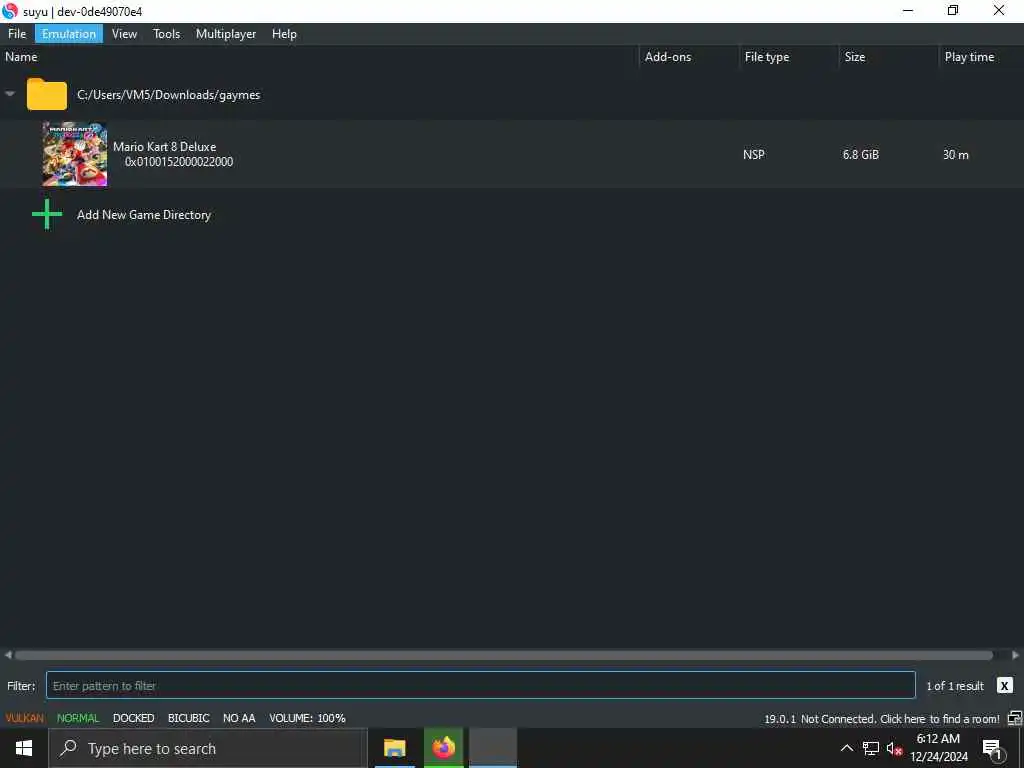Collapse the gaymes directory tree arrow
Screen dimensions: 1024x768
[x=10, y=94]
